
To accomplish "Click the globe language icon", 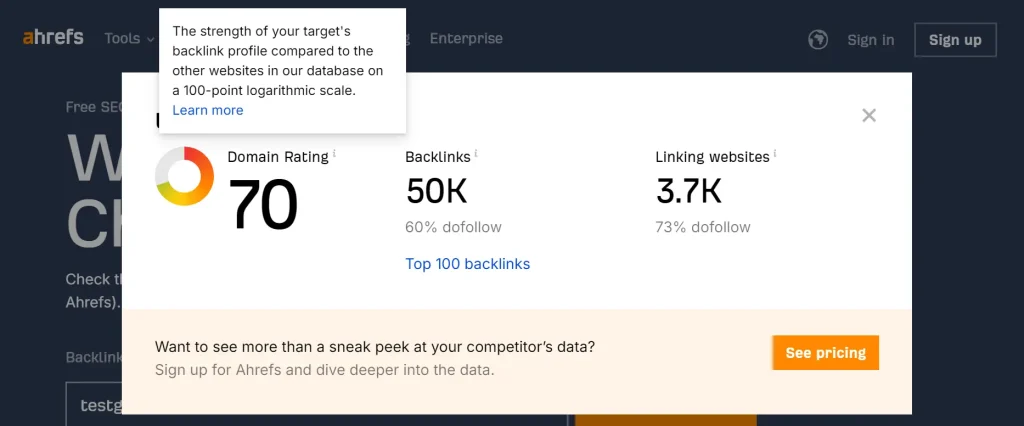I will point(818,40).
